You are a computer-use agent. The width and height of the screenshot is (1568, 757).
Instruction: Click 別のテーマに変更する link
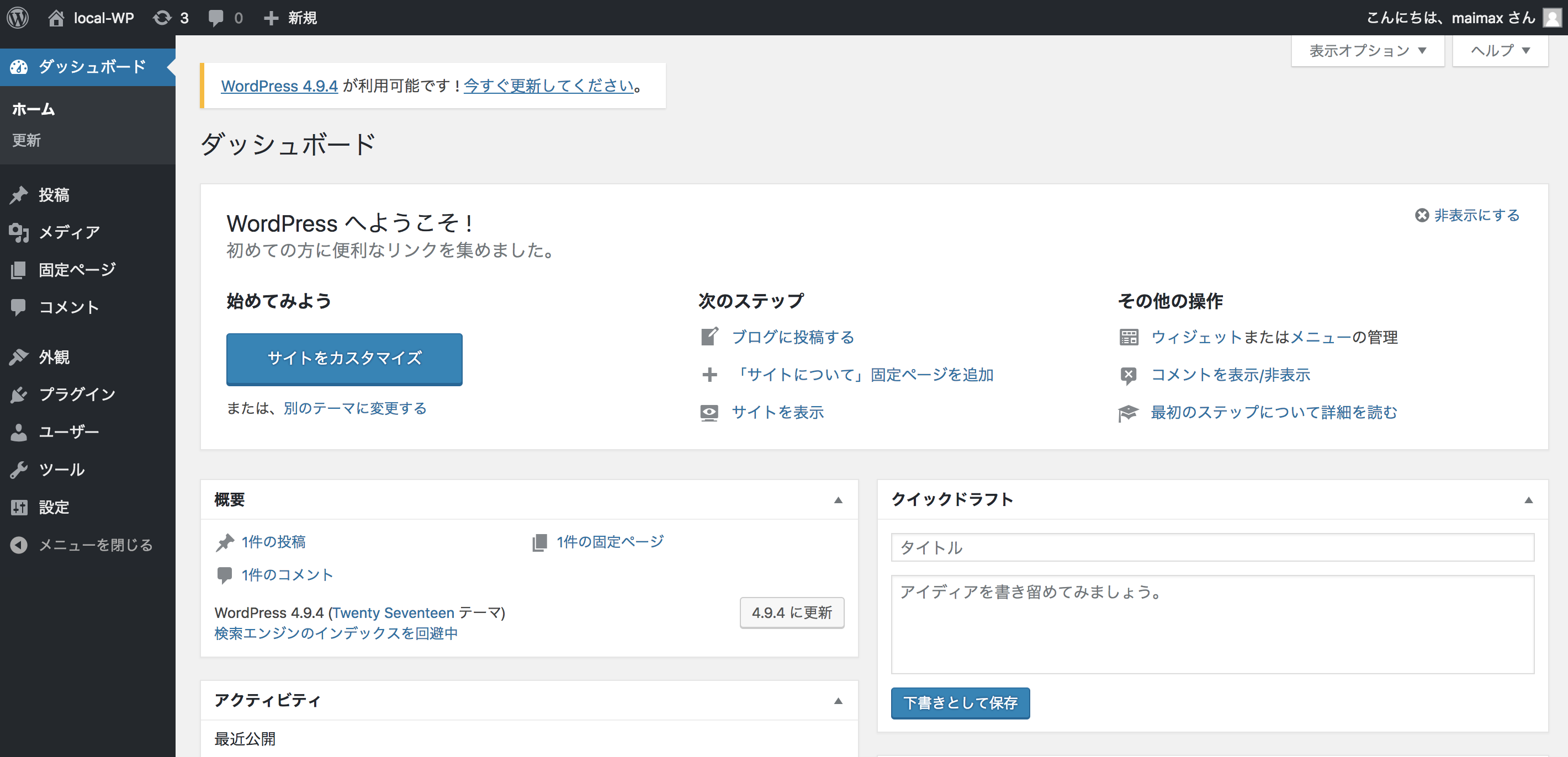(356, 408)
